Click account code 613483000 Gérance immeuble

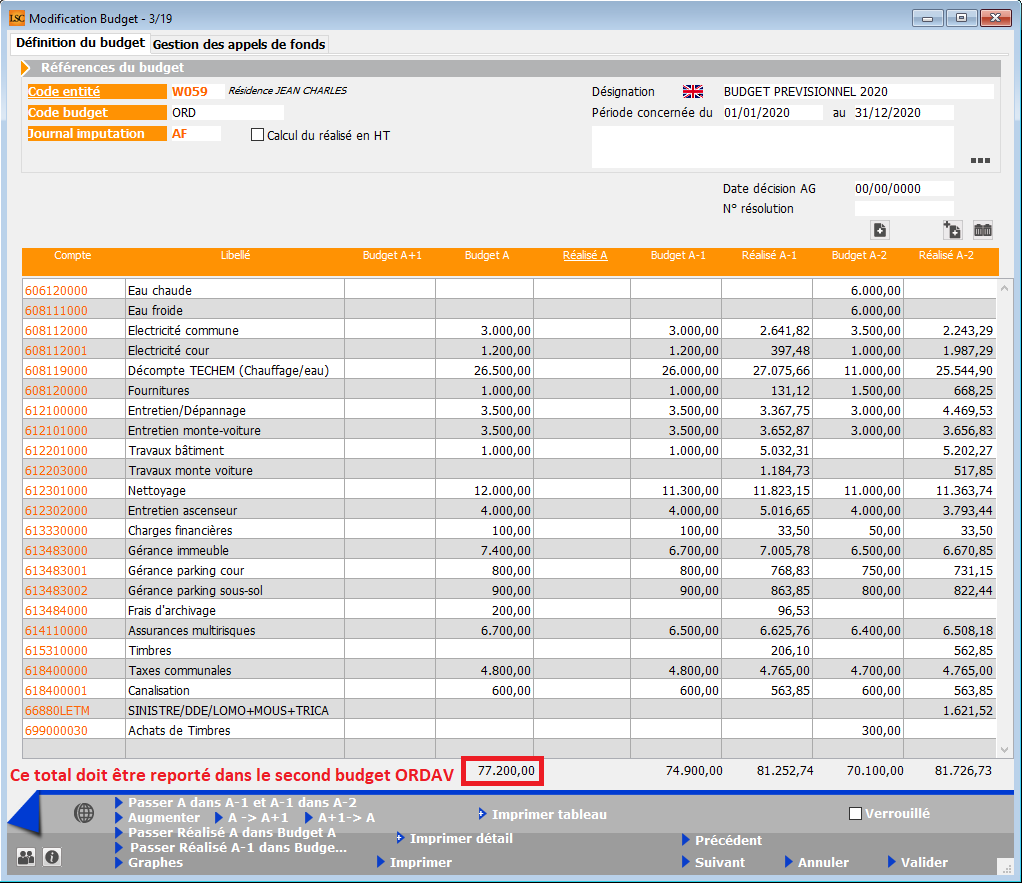tap(56, 550)
